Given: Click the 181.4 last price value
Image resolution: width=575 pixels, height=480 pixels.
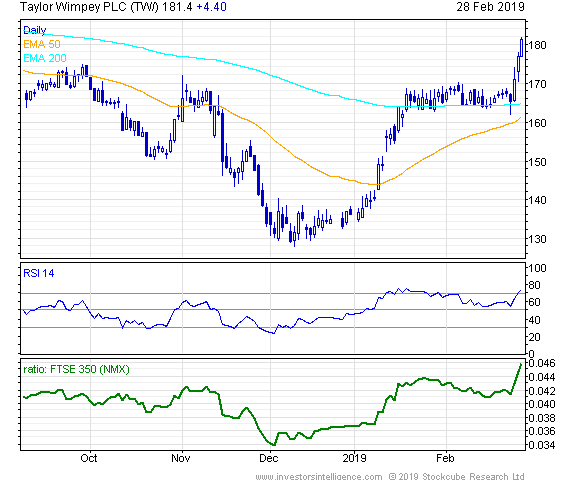Looking at the screenshot, I should (x=177, y=7).
